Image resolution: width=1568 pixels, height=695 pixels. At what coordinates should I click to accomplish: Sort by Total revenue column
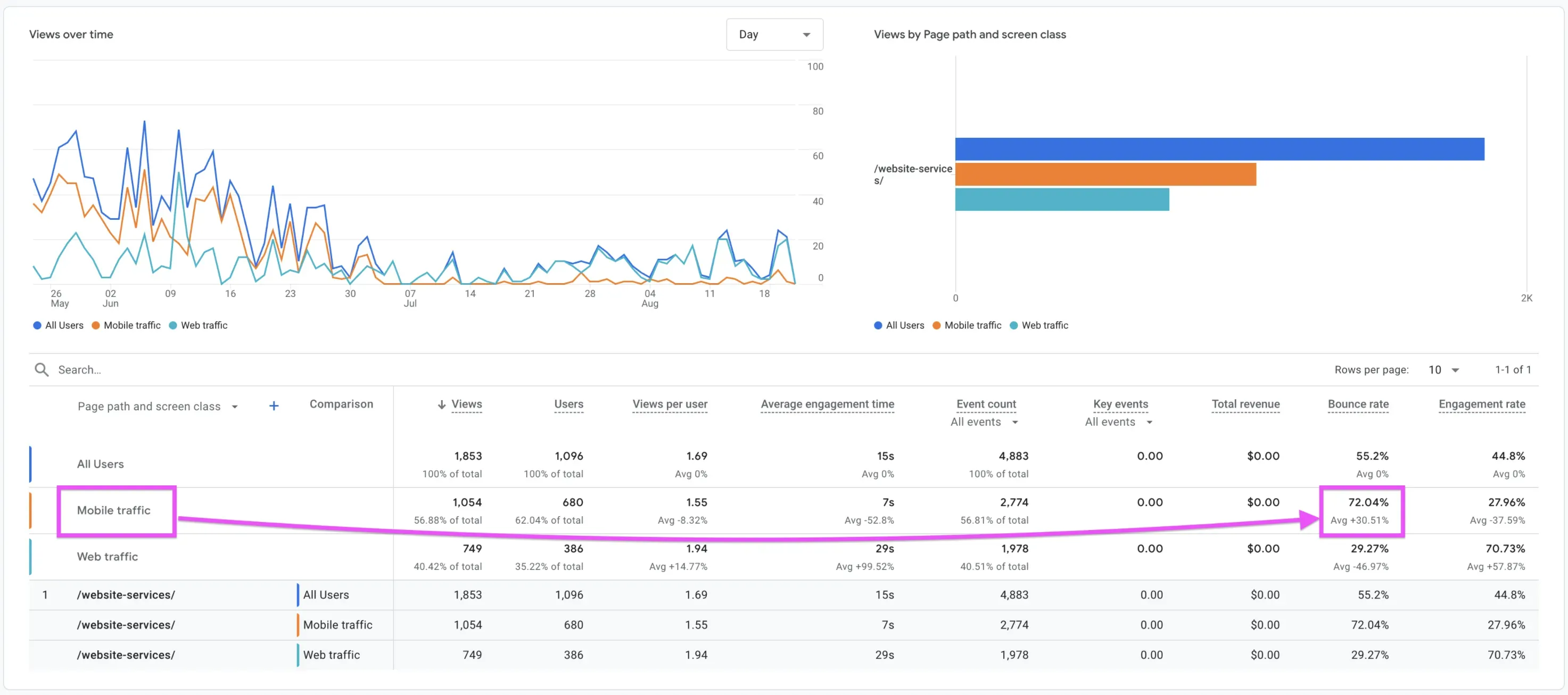[x=1245, y=404]
